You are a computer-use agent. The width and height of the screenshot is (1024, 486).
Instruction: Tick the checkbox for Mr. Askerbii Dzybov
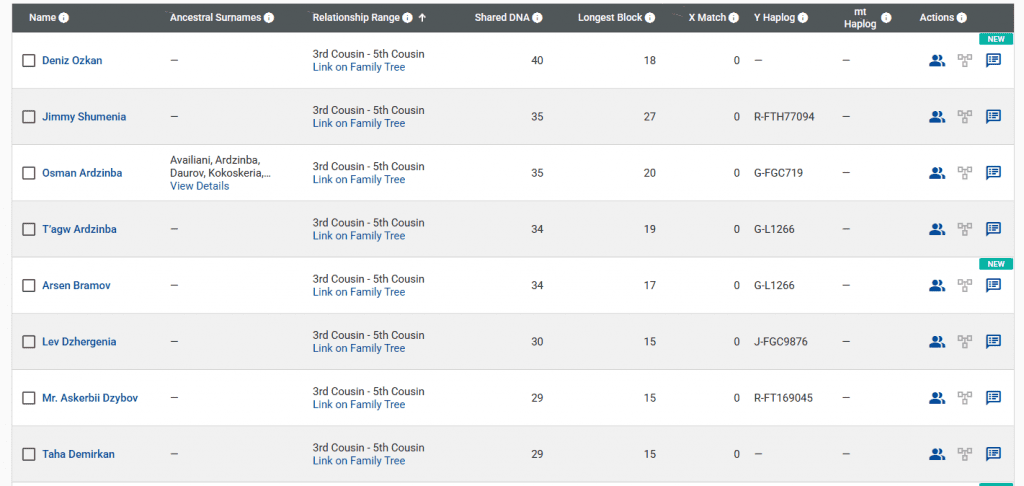[x=29, y=398]
